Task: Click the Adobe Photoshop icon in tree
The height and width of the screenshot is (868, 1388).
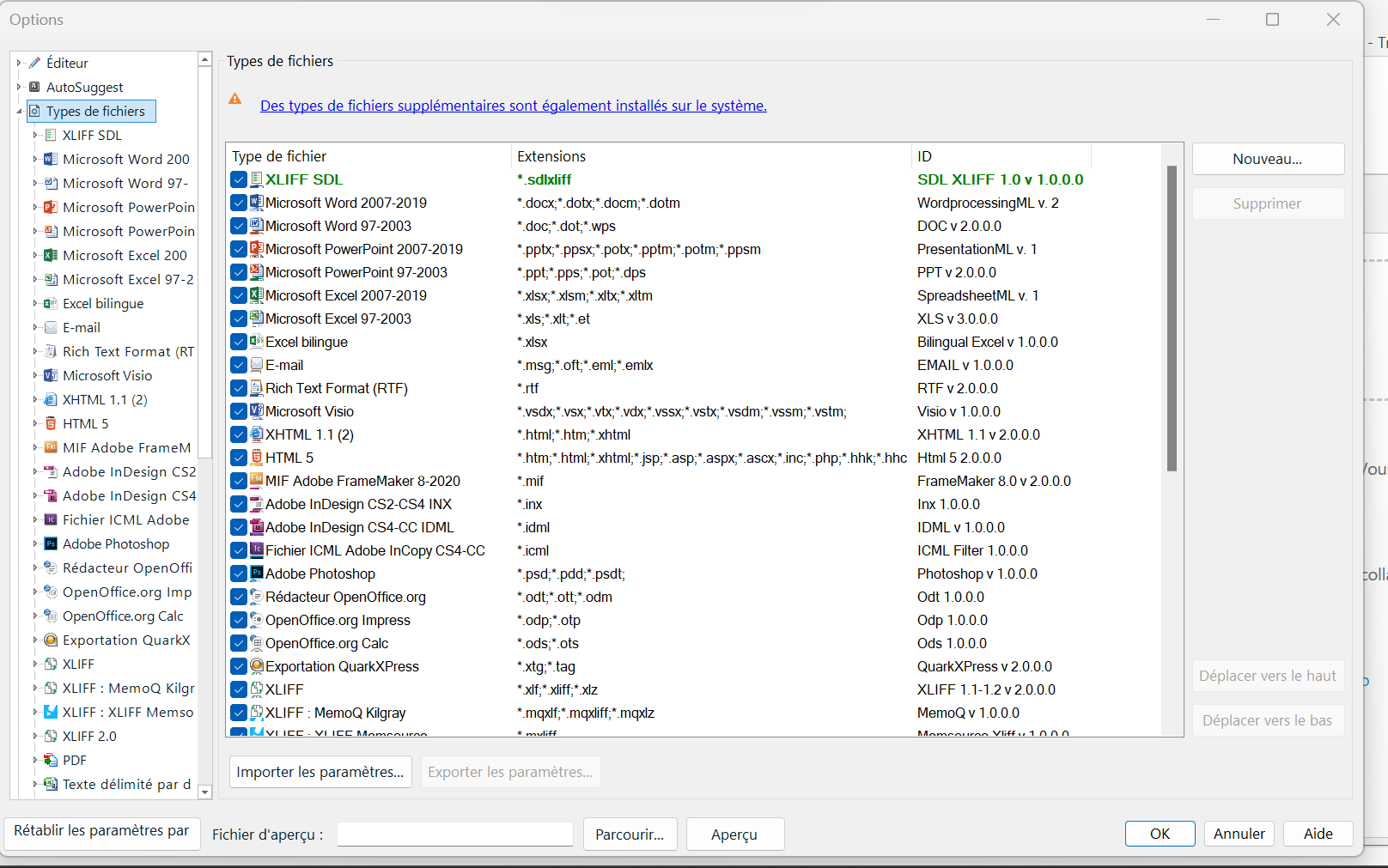Action: [51, 543]
